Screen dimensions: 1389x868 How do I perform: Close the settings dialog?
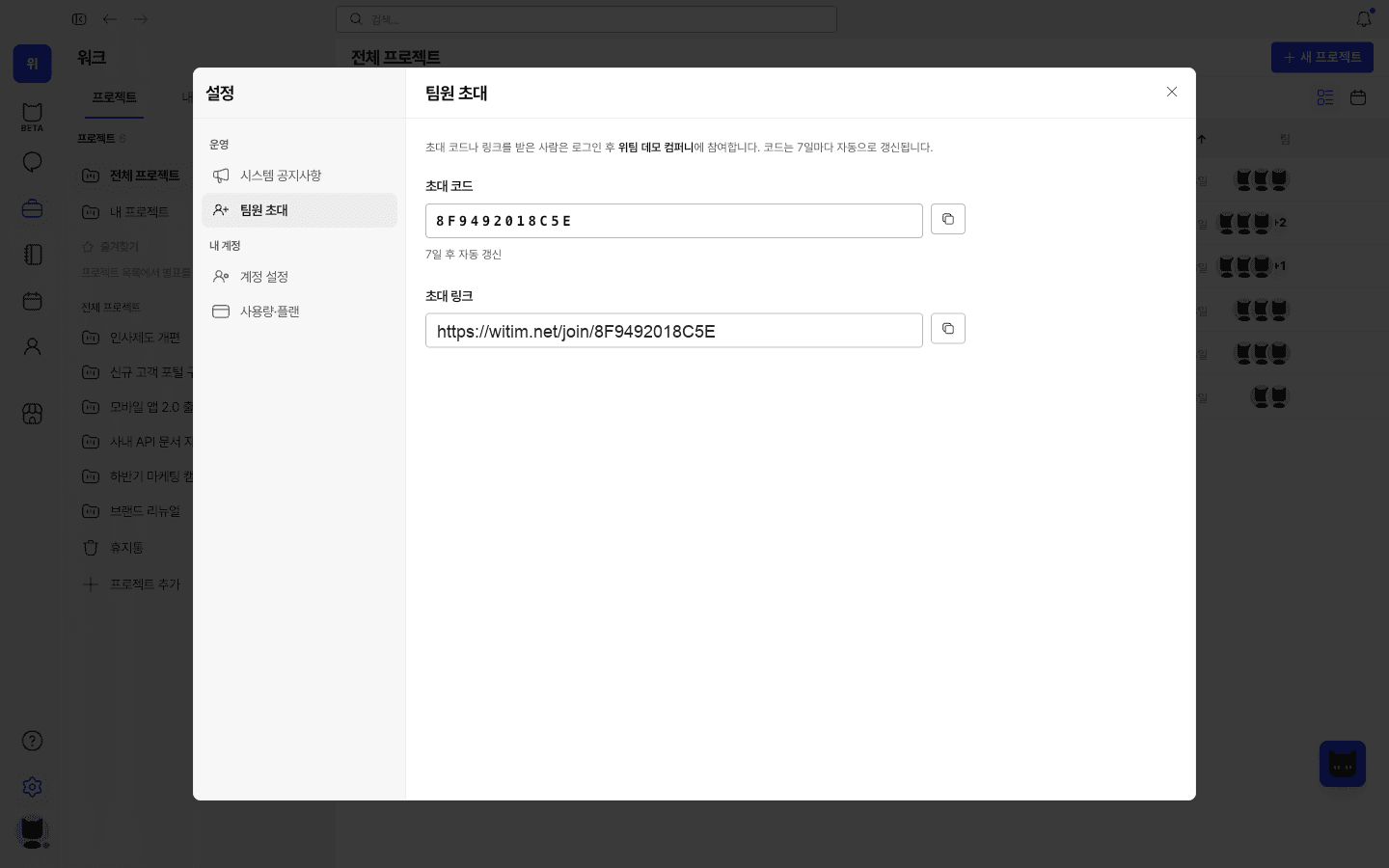[x=1171, y=92]
